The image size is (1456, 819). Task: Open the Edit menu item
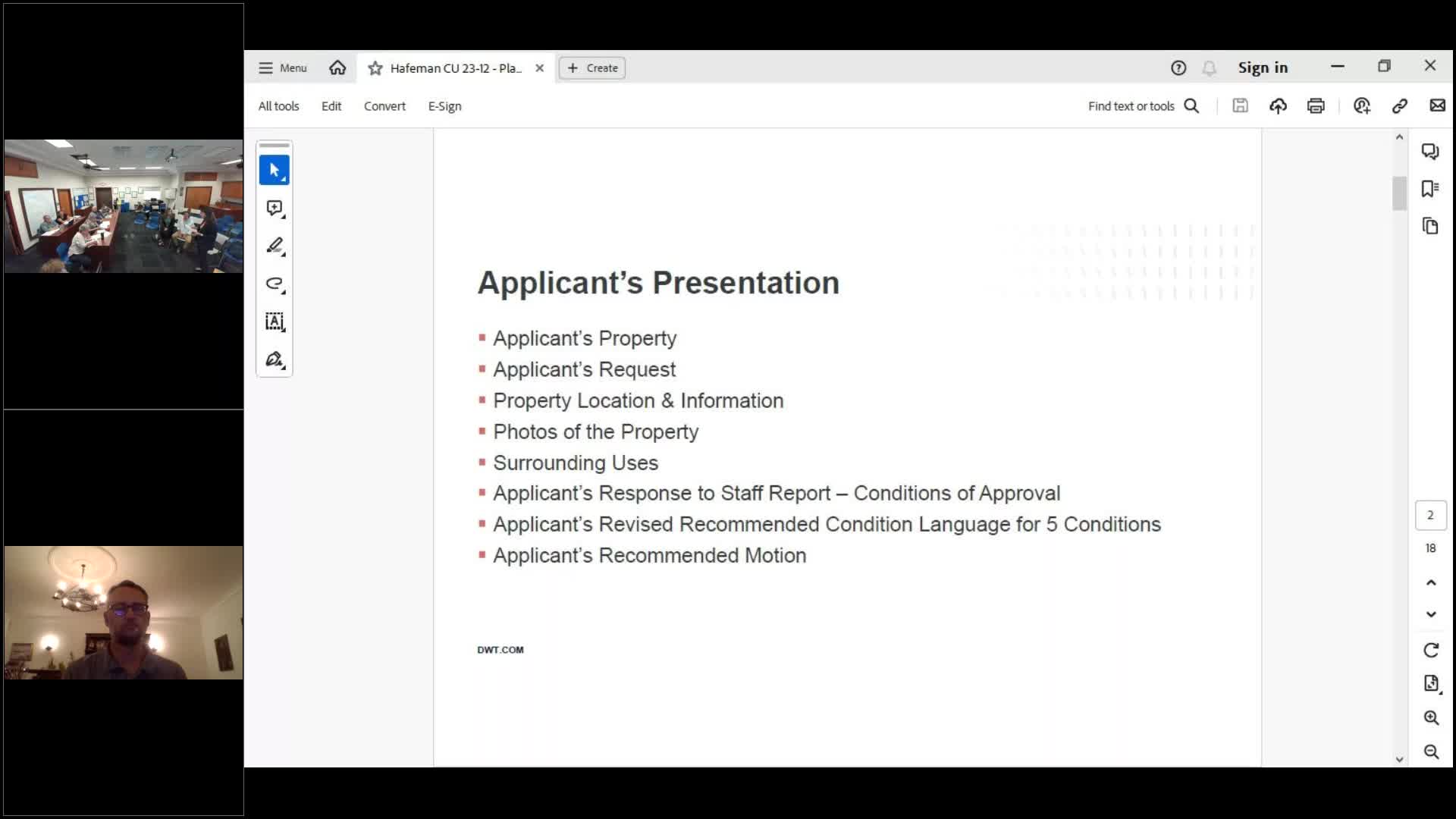pyautogui.click(x=331, y=106)
